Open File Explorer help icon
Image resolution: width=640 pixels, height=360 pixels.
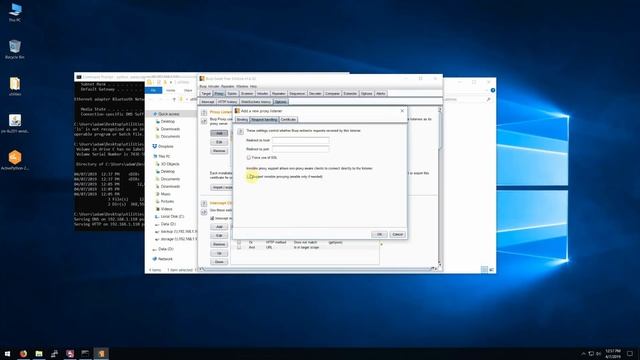pos(493,90)
